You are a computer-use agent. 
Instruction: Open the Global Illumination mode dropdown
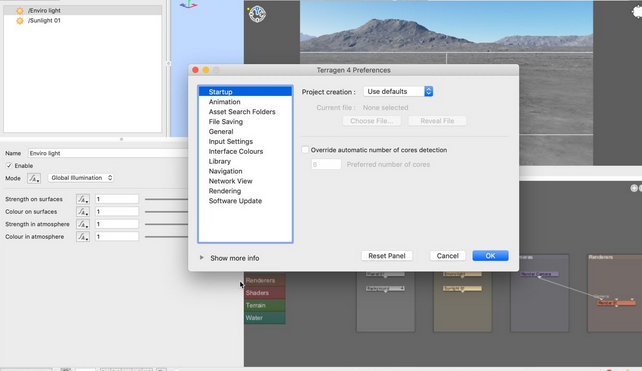pos(81,178)
